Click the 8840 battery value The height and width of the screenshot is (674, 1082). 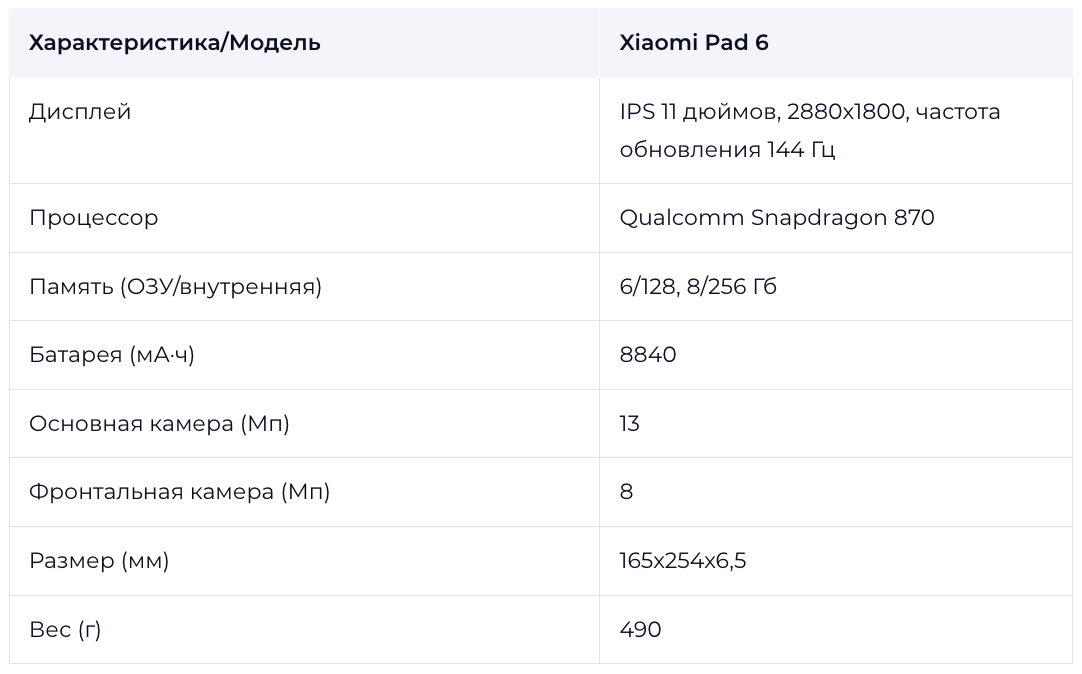648,355
